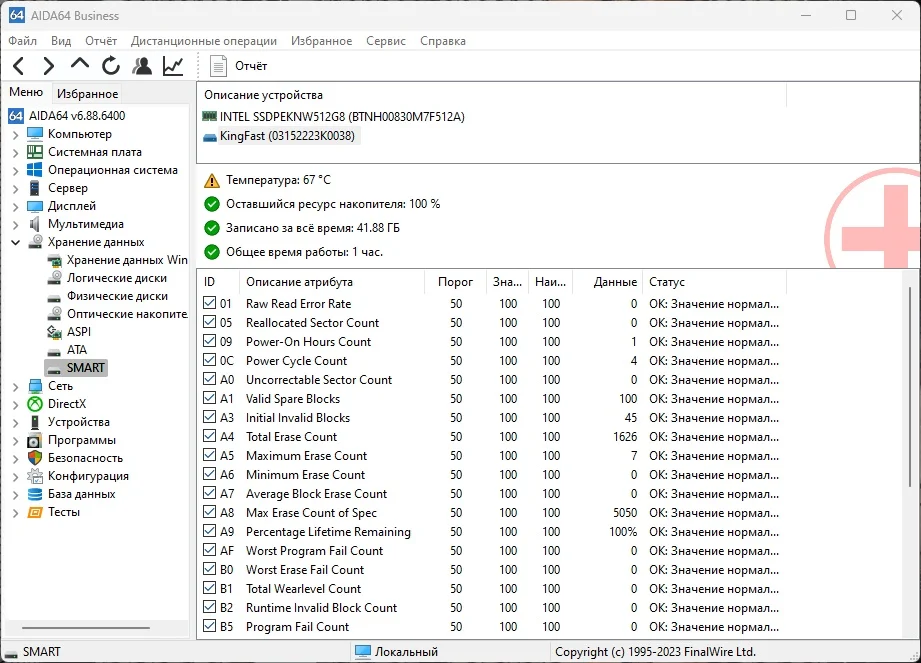
Task: Click the Устройства device icon
Action: (x=35, y=422)
